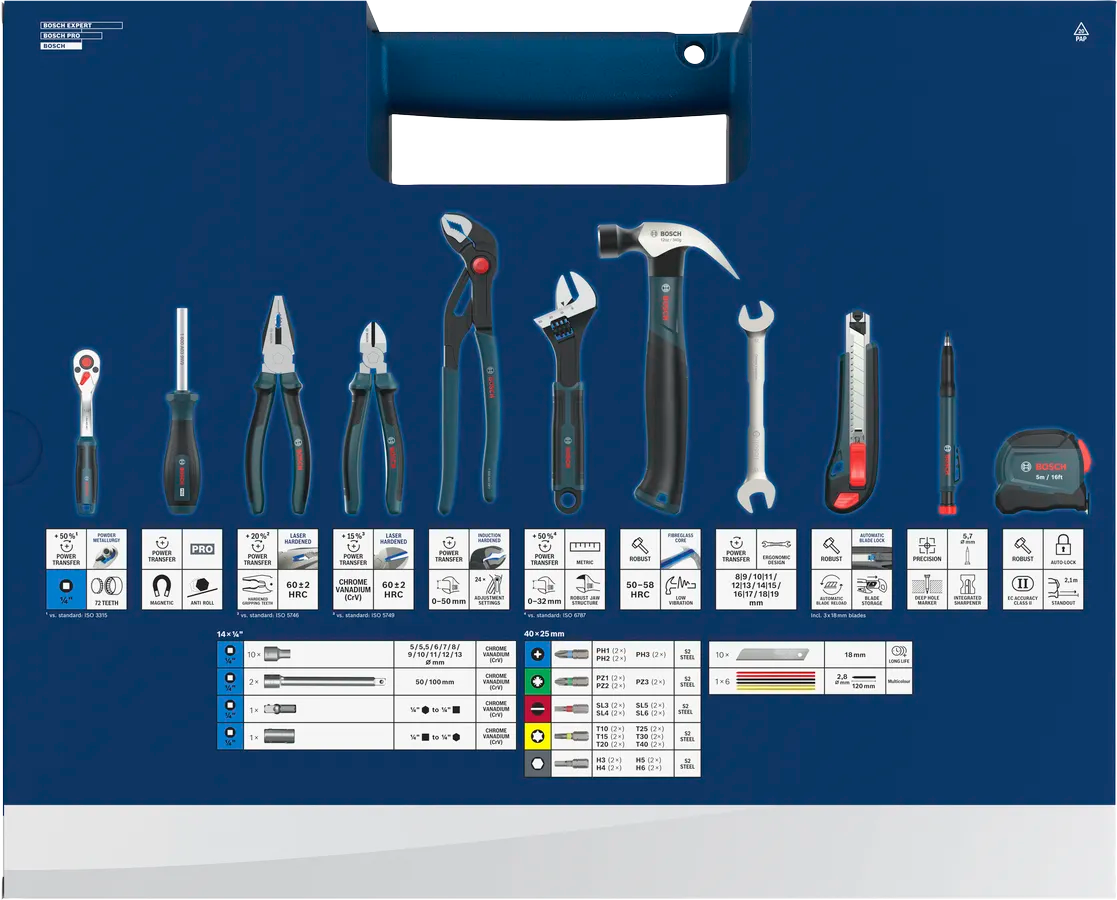
Task: Select the yellow Torx bit symbol
Action: tap(537, 736)
